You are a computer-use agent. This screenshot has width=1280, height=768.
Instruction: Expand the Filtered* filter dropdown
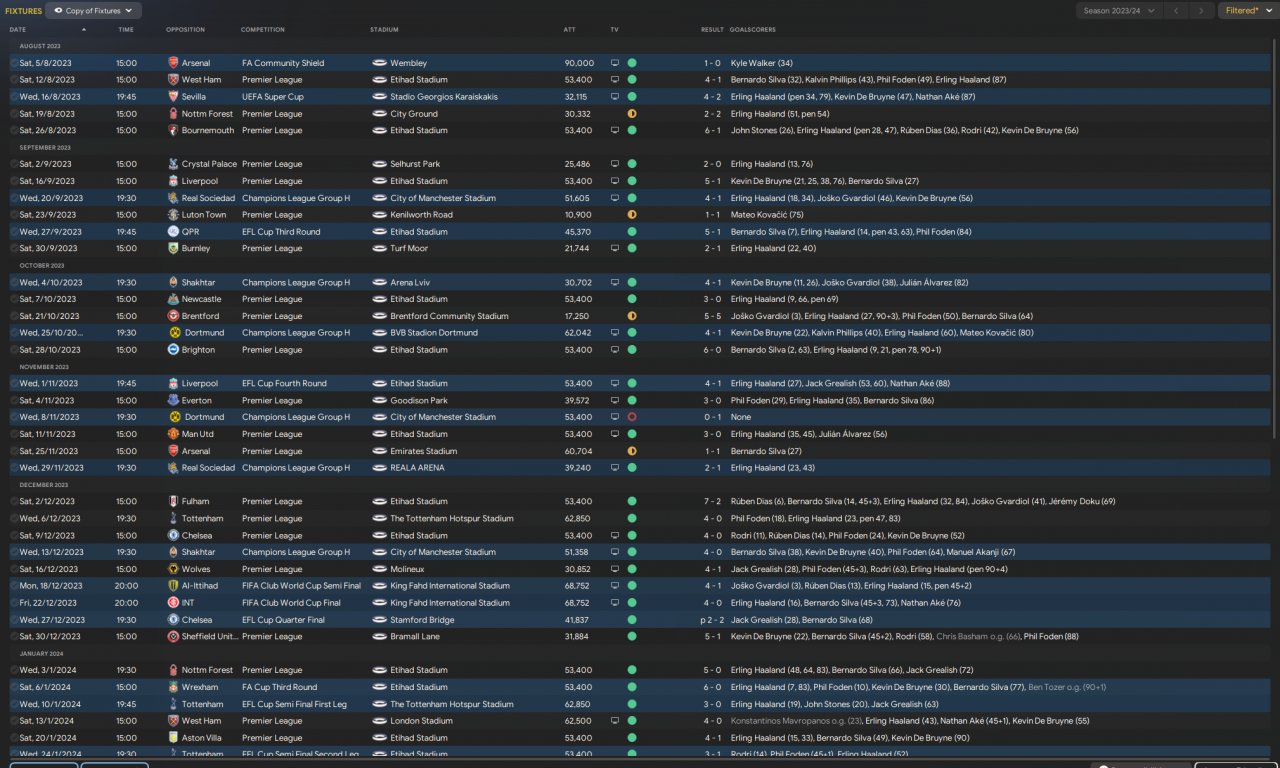pyautogui.click(x=1248, y=11)
